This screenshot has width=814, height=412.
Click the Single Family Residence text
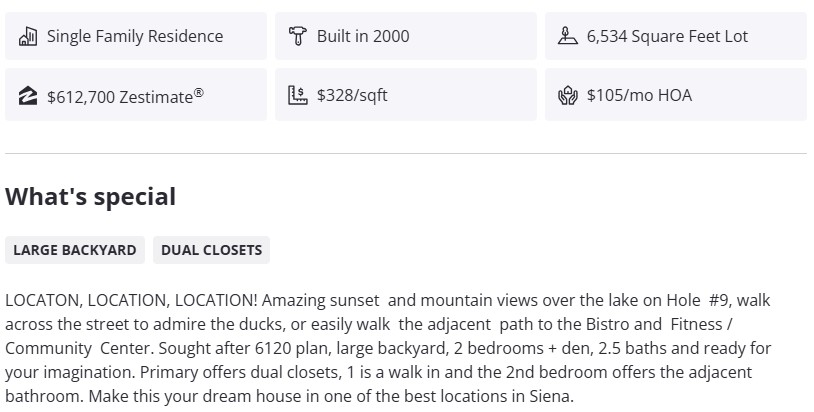[x=135, y=36]
